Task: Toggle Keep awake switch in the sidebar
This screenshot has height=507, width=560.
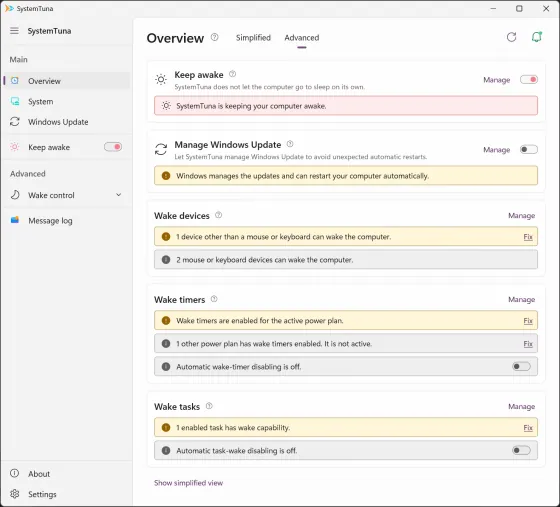Action: [113, 147]
